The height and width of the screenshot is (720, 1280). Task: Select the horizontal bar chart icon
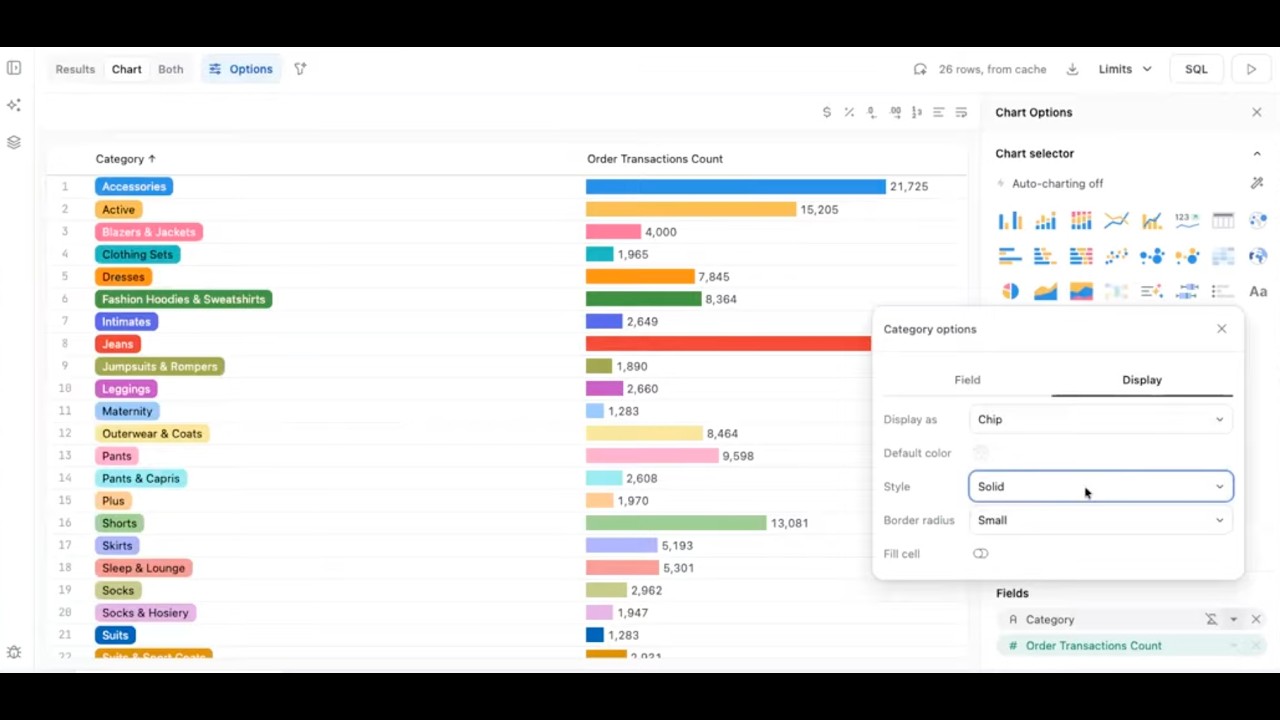[1010, 256]
